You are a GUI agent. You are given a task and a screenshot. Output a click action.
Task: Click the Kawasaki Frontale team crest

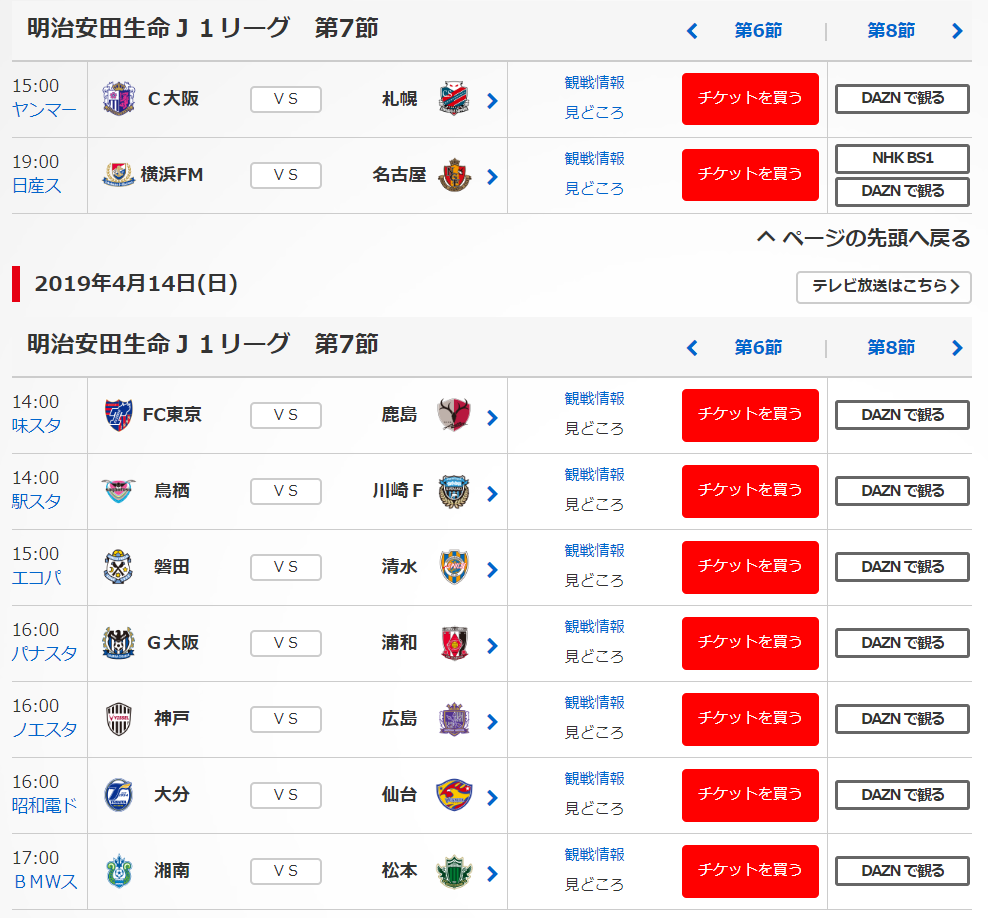pos(453,491)
